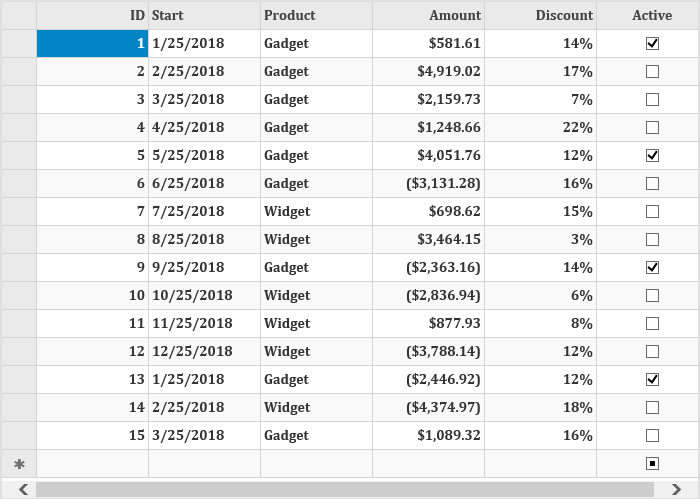This screenshot has height=499, width=700.
Task: Click the empty Start cell in new row
Action: tap(204, 464)
